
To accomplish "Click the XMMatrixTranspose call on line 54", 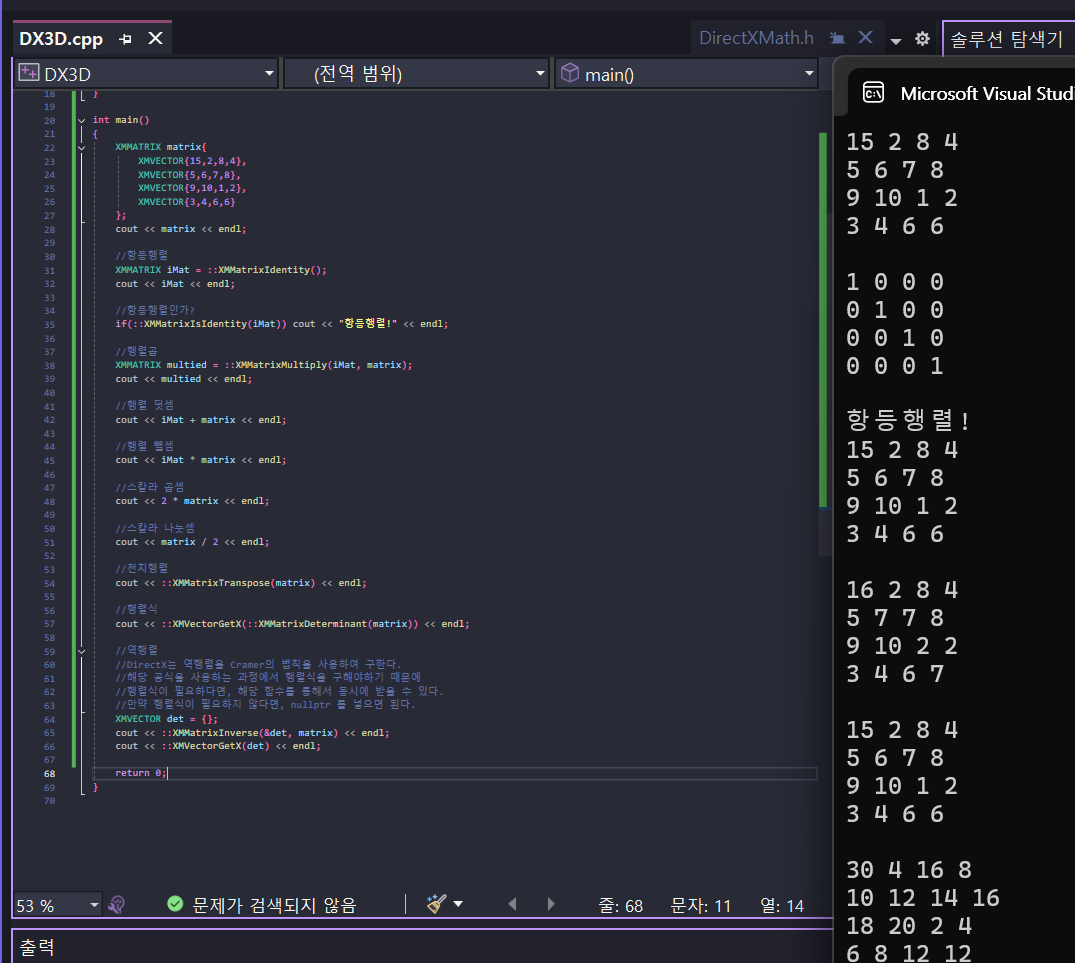I will pos(239,583).
